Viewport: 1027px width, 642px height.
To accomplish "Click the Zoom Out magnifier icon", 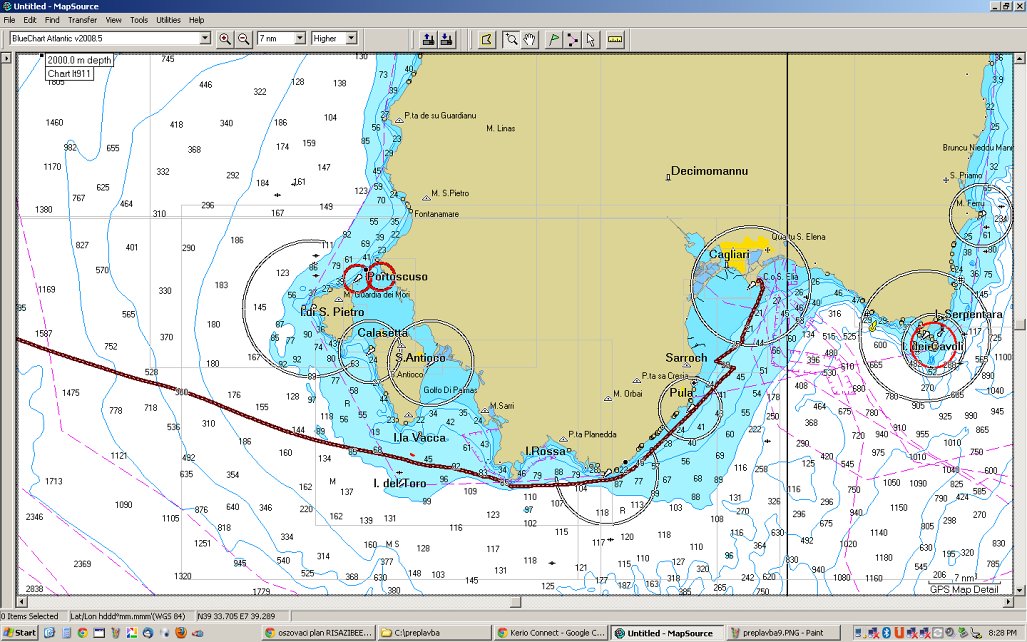I will (x=243, y=39).
